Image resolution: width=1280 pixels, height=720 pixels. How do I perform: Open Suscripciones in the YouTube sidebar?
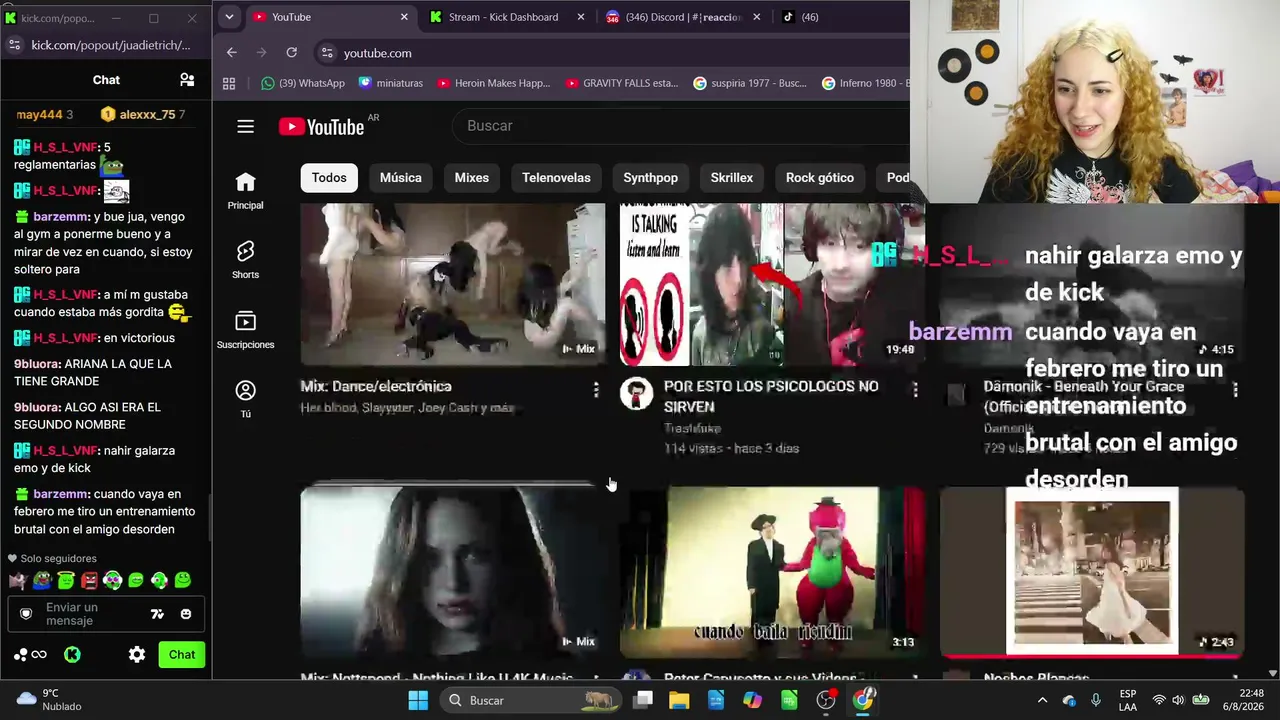click(x=245, y=329)
